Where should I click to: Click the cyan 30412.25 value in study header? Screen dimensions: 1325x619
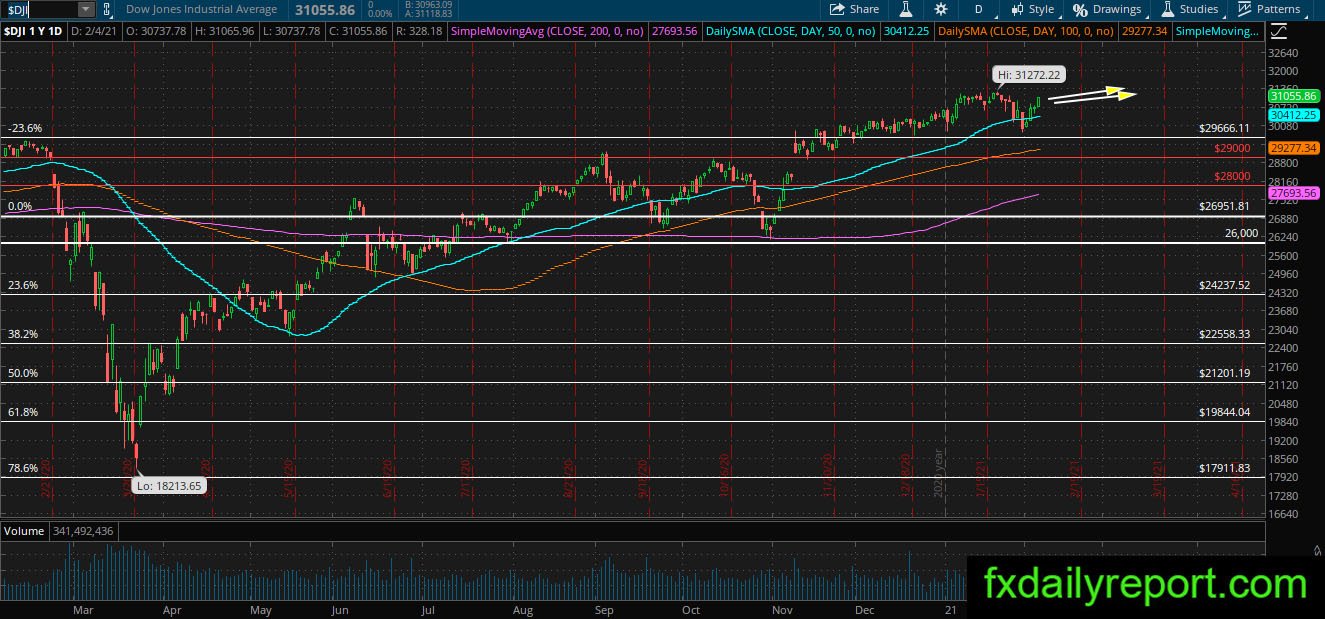[x=908, y=32]
